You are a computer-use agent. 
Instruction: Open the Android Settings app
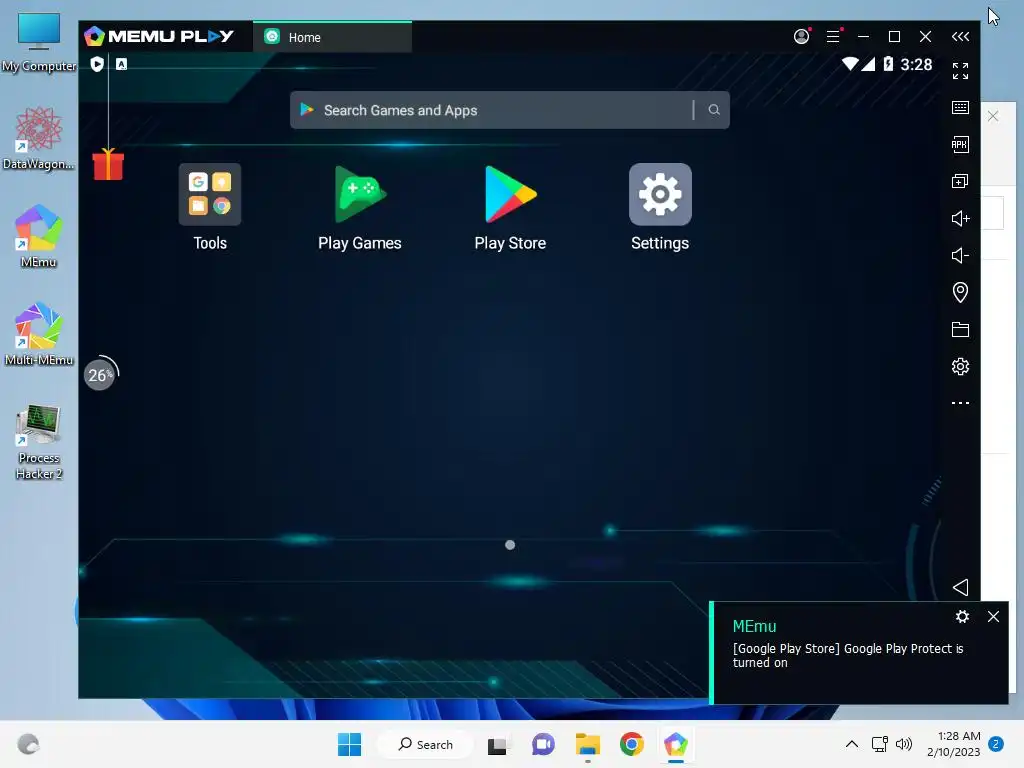click(660, 195)
